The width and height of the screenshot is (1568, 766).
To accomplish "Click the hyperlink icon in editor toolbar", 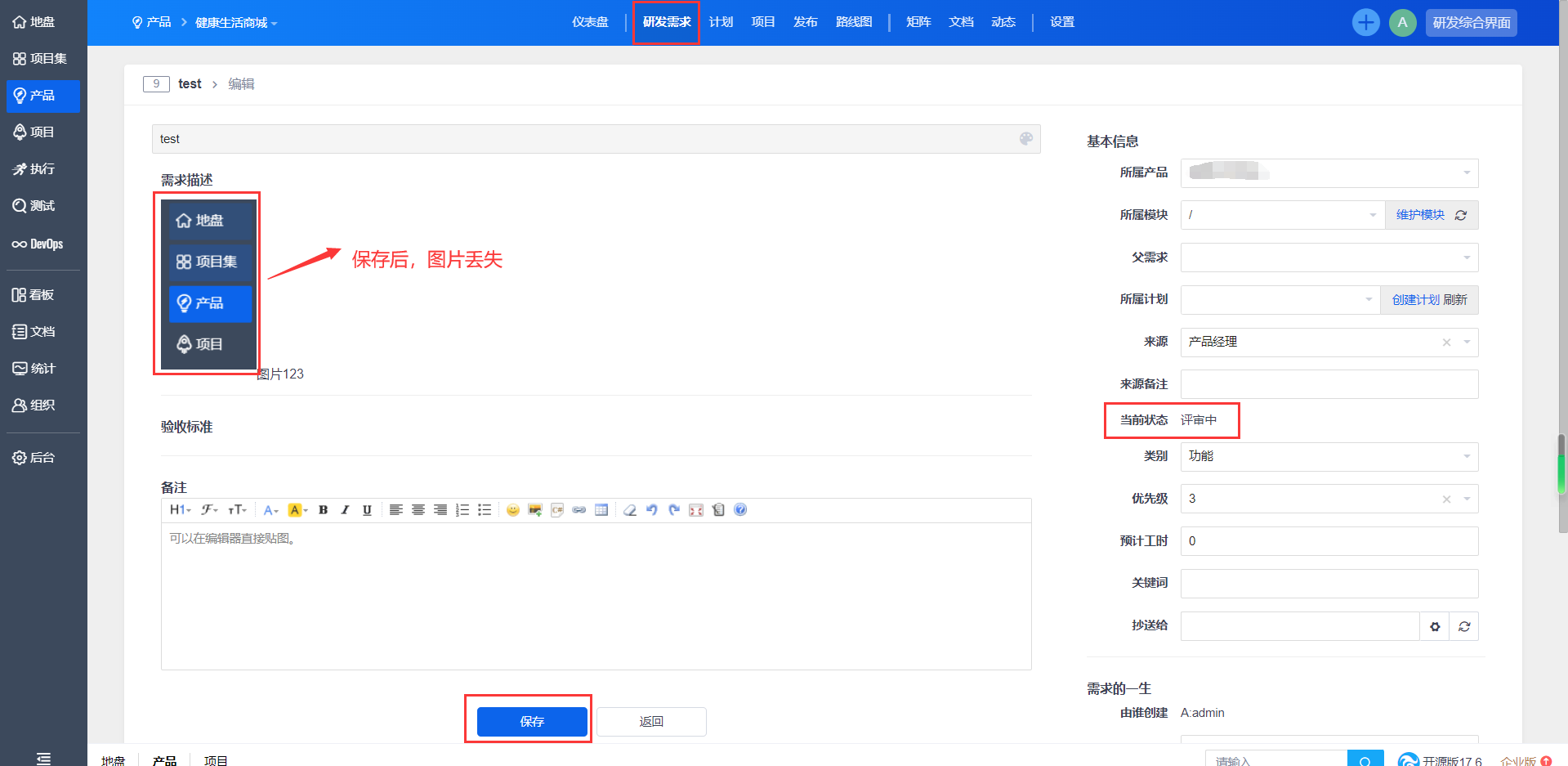I will pos(579,510).
